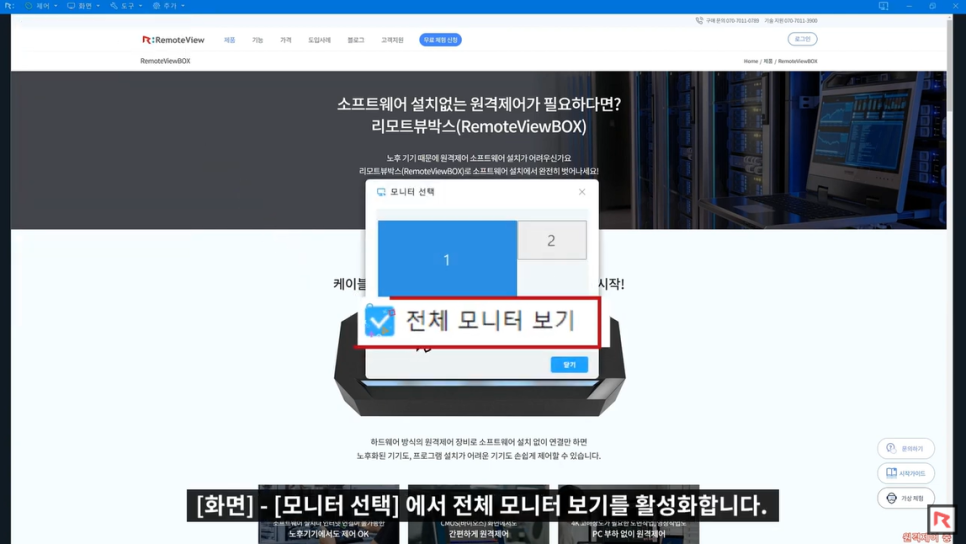Open the 고객지원 navigation item
Image resolution: width=966 pixels, height=544 pixels.
click(392, 40)
